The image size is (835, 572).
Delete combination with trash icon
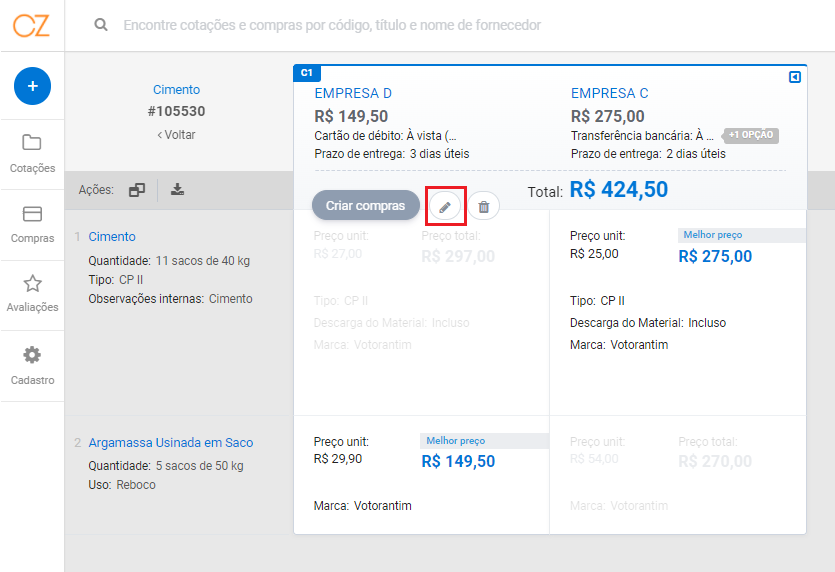[x=484, y=206]
